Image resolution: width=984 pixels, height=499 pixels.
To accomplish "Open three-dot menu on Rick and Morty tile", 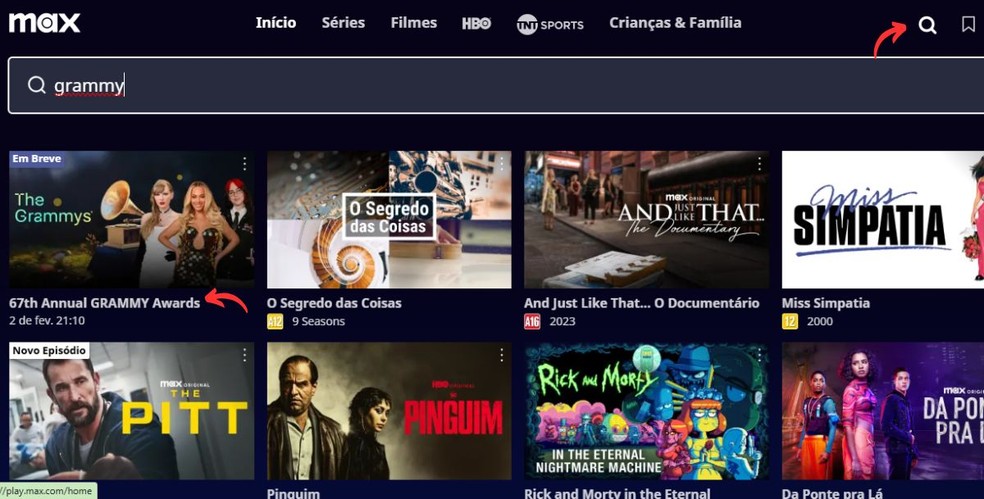I will pos(759,355).
